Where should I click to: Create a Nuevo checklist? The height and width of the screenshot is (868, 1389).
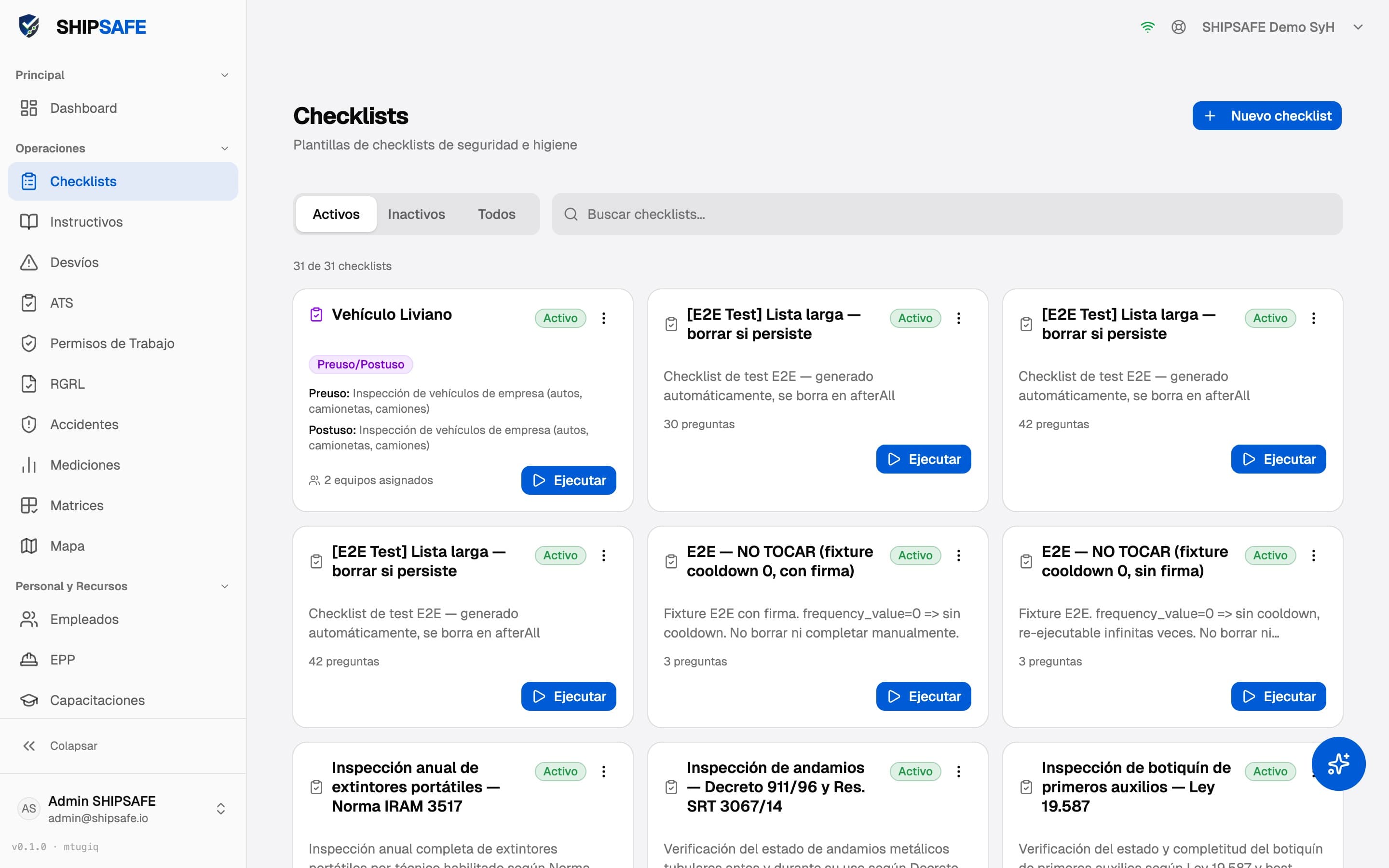point(1267,116)
